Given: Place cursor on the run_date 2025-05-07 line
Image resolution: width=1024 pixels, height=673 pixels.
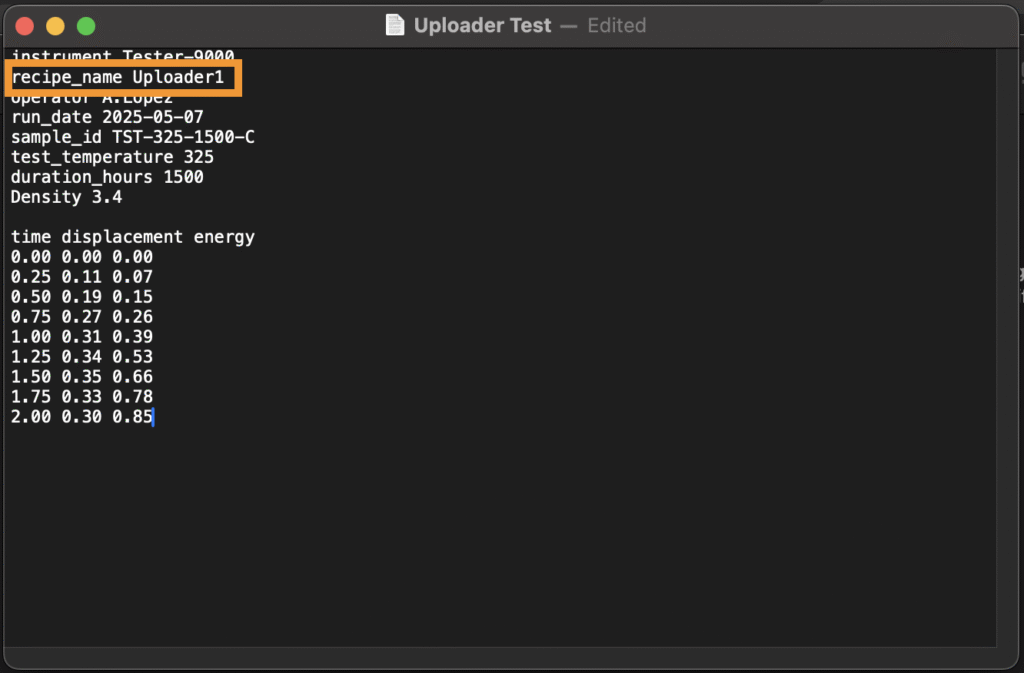Looking at the screenshot, I should click(x=107, y=117).
